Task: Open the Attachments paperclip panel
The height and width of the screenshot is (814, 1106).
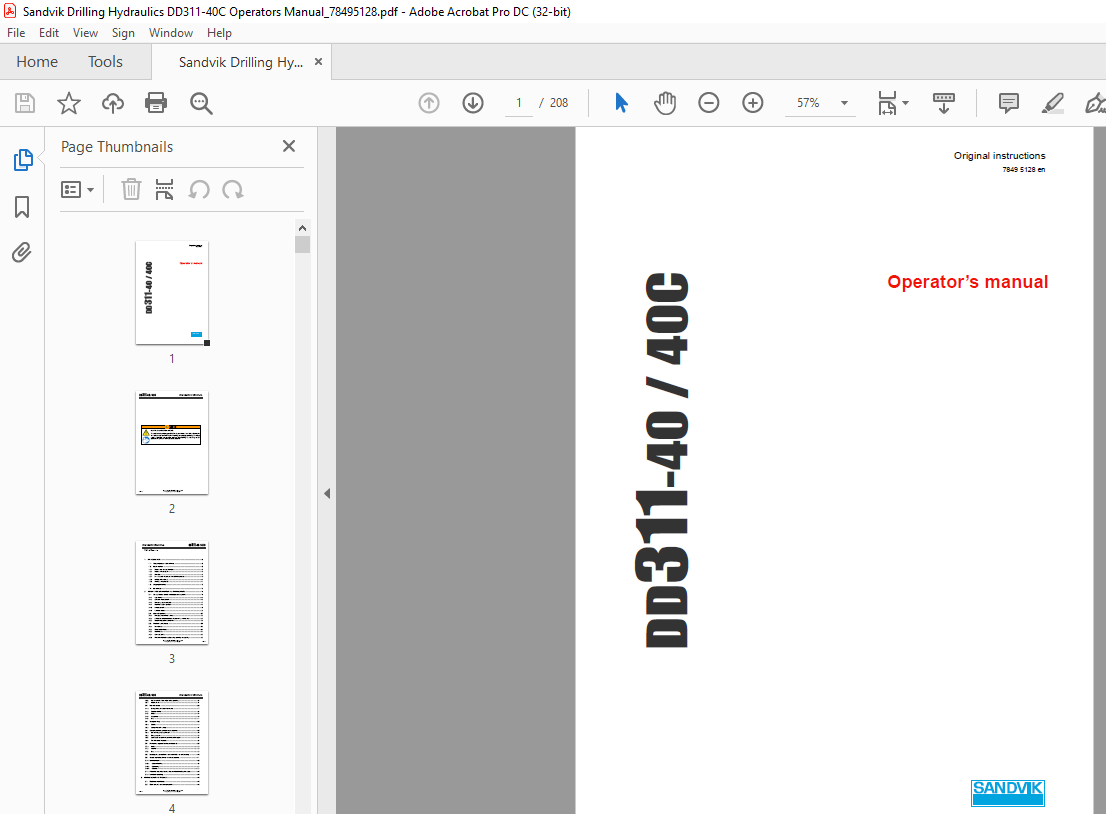Action: tap(22, 253)
